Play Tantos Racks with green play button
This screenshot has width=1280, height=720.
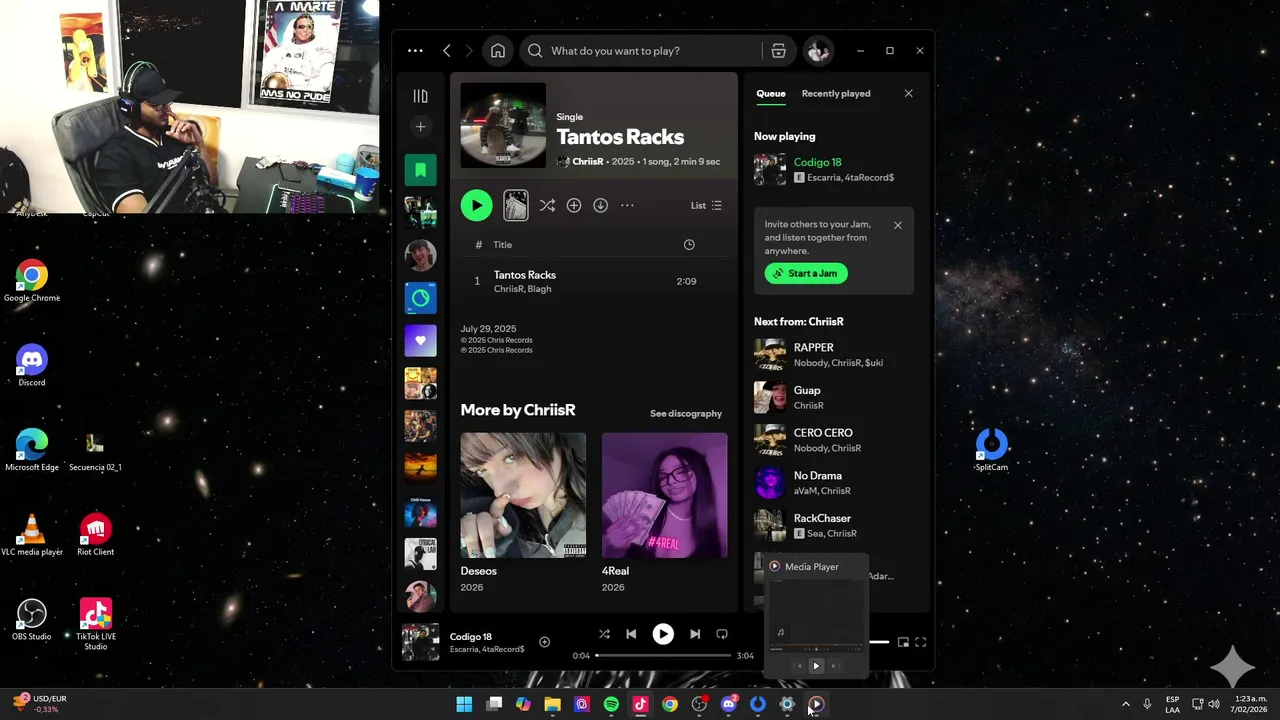476,205
